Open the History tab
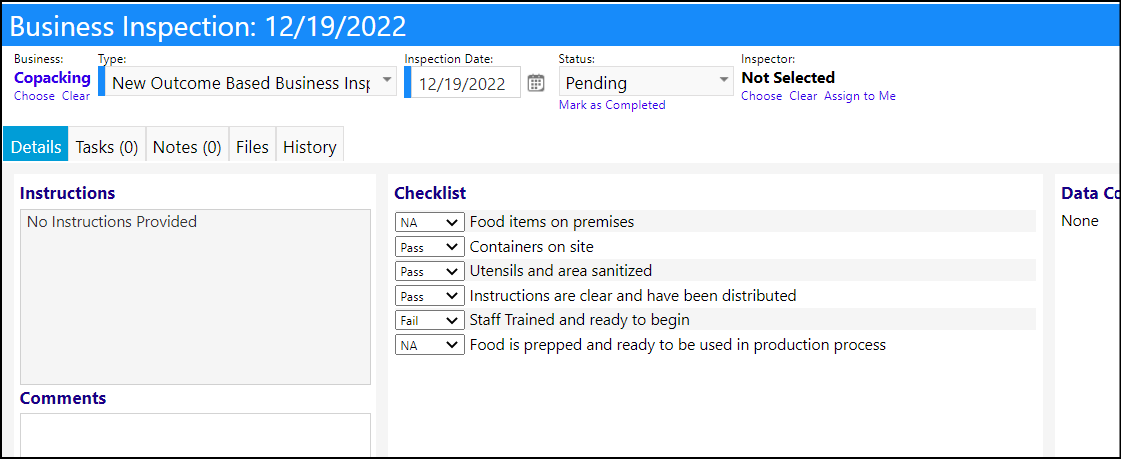 [x=310, y=147]
